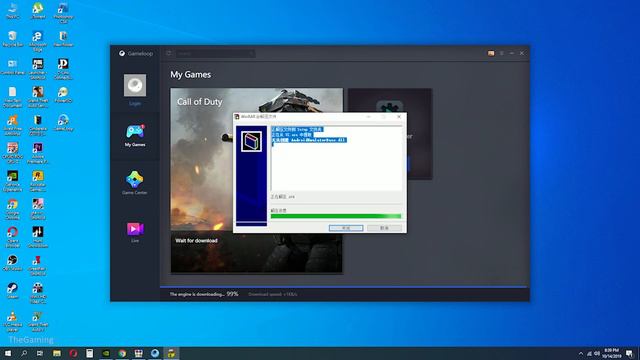Click the Gameloop logo in title bar
This screenshot has width=640, height=360.
coord(136,53)
